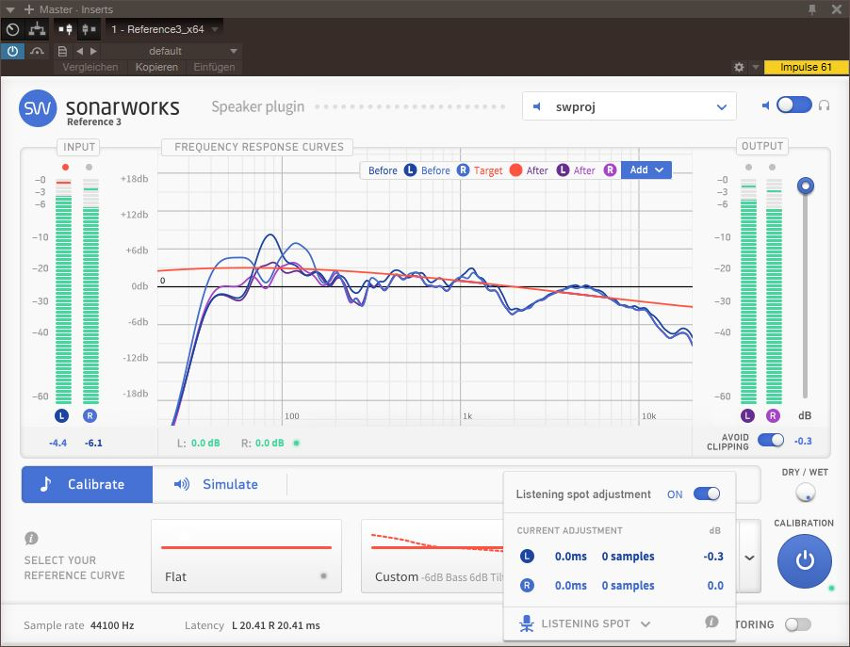This screenshot has height=647, width=850.
Task: Click the round dial icon beside the routing icon
Action: [x=12, y=29]
